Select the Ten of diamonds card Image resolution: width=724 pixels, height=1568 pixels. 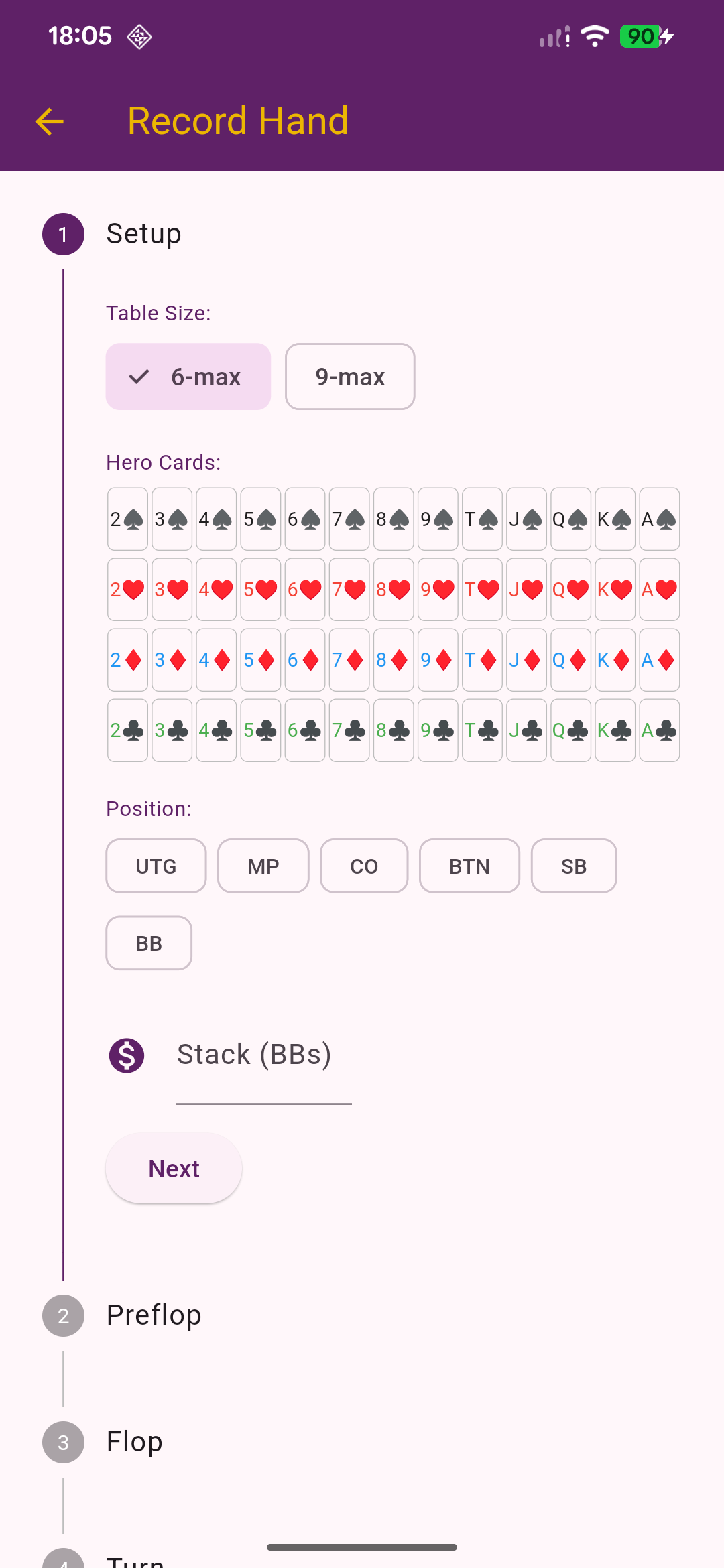[482, 660]
